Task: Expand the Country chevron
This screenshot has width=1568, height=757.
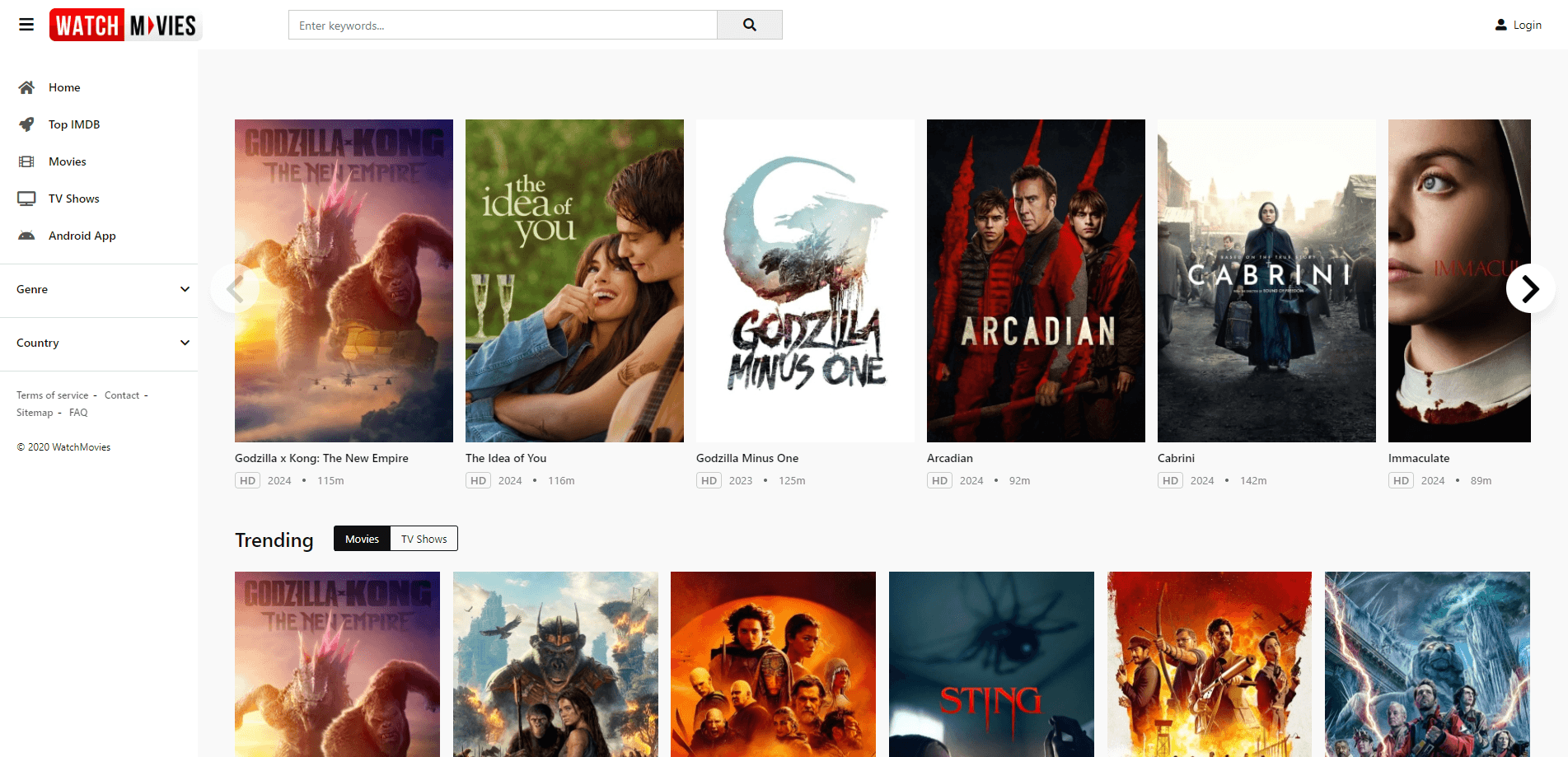Action: 185,343
